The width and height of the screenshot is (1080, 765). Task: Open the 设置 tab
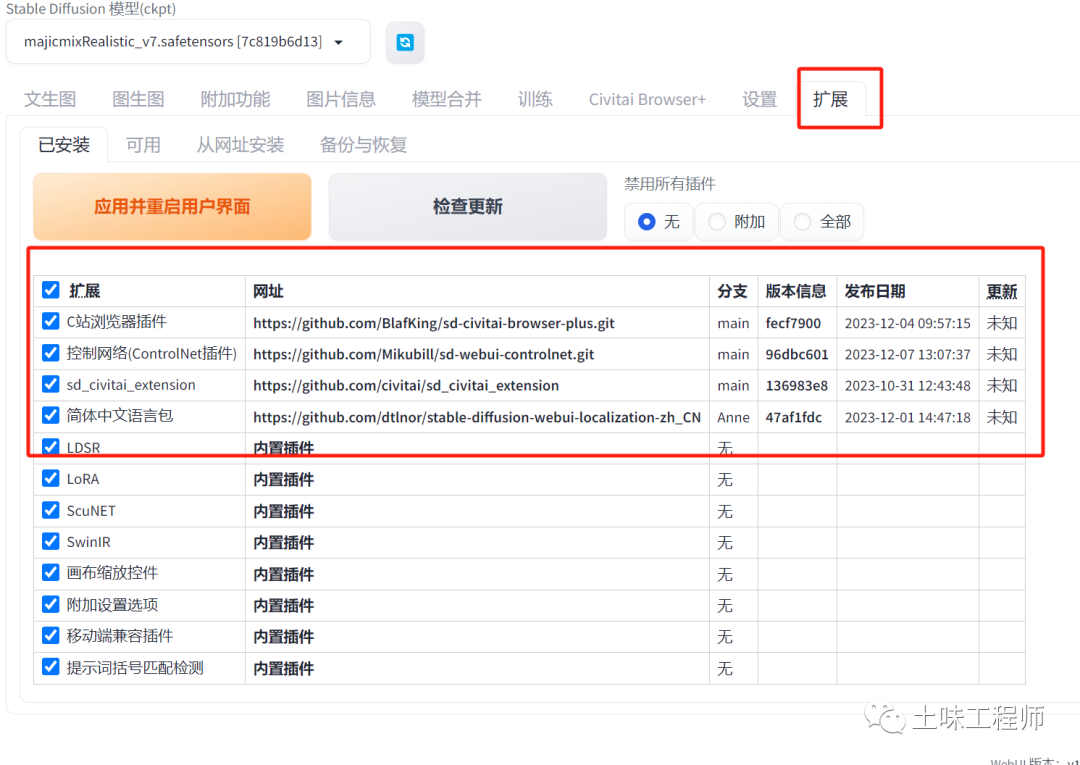[x=759, y=99]
